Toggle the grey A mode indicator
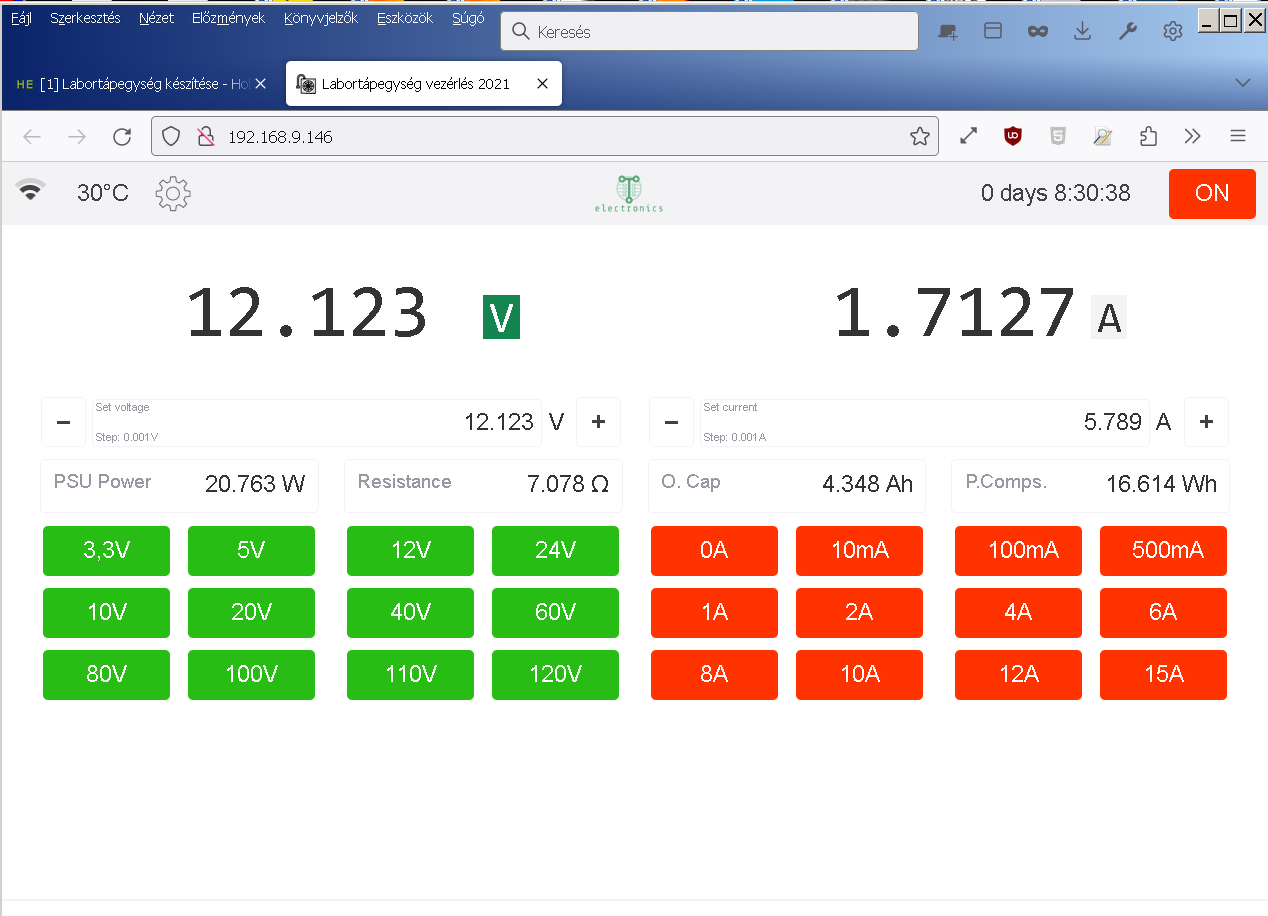 1109,317
